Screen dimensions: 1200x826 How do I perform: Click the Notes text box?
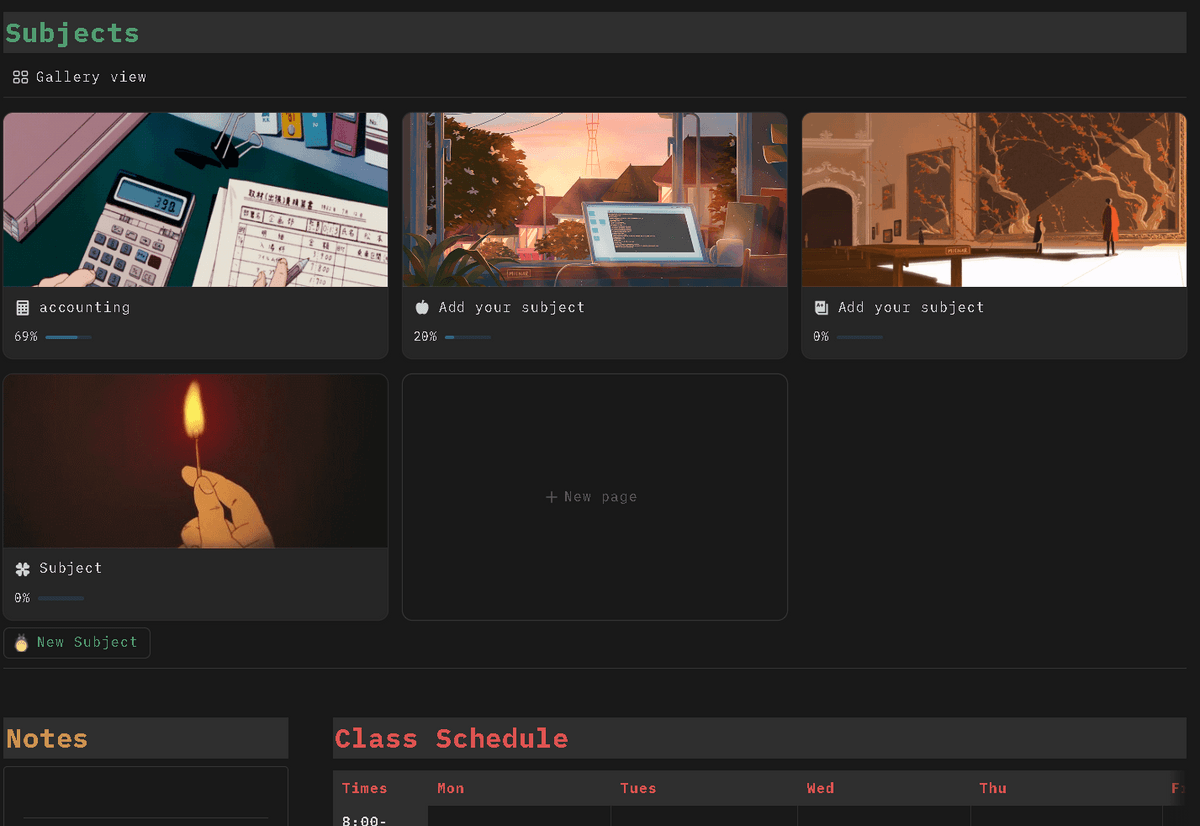click(146, 796)
